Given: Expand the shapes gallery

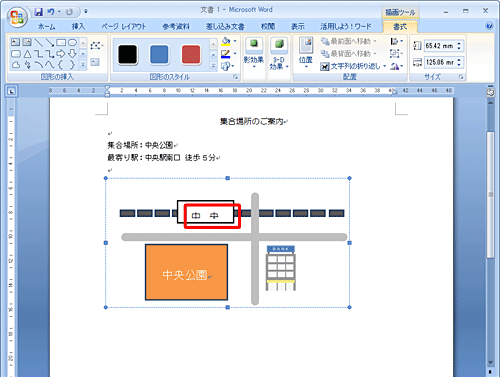Looking at the screenshot, I should pyautogui.click(x=83, y=65).
